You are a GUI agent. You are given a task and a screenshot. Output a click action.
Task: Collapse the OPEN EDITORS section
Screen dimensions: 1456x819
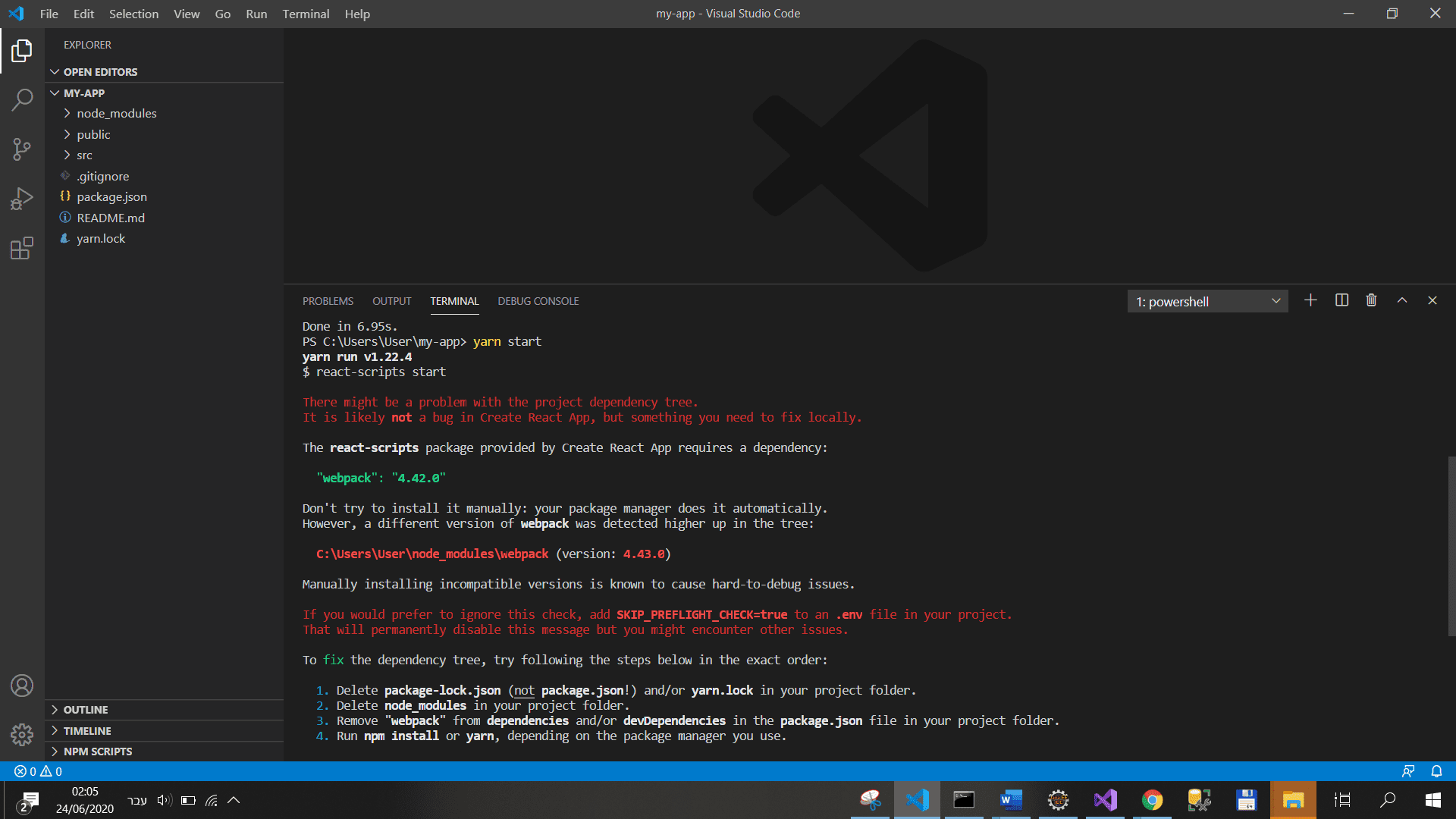[x=164, y=72]
